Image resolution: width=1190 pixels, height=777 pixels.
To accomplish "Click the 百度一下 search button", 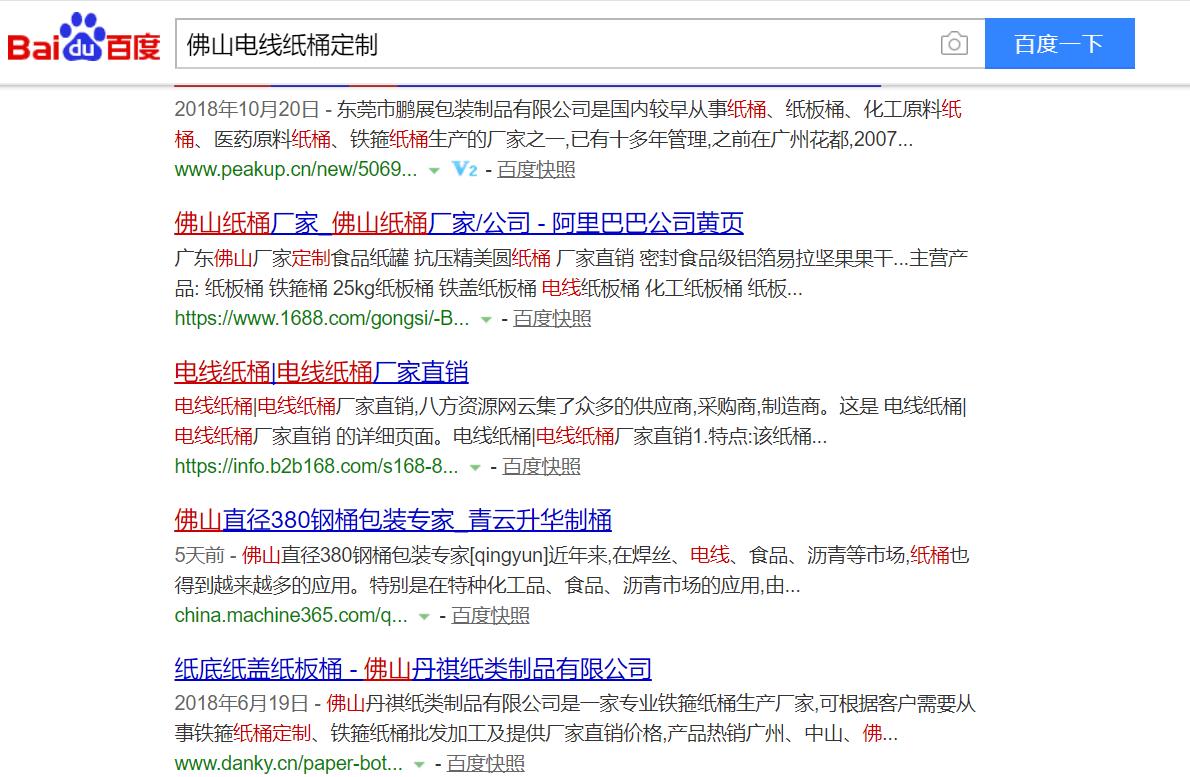I will (x=1059, y=43).
